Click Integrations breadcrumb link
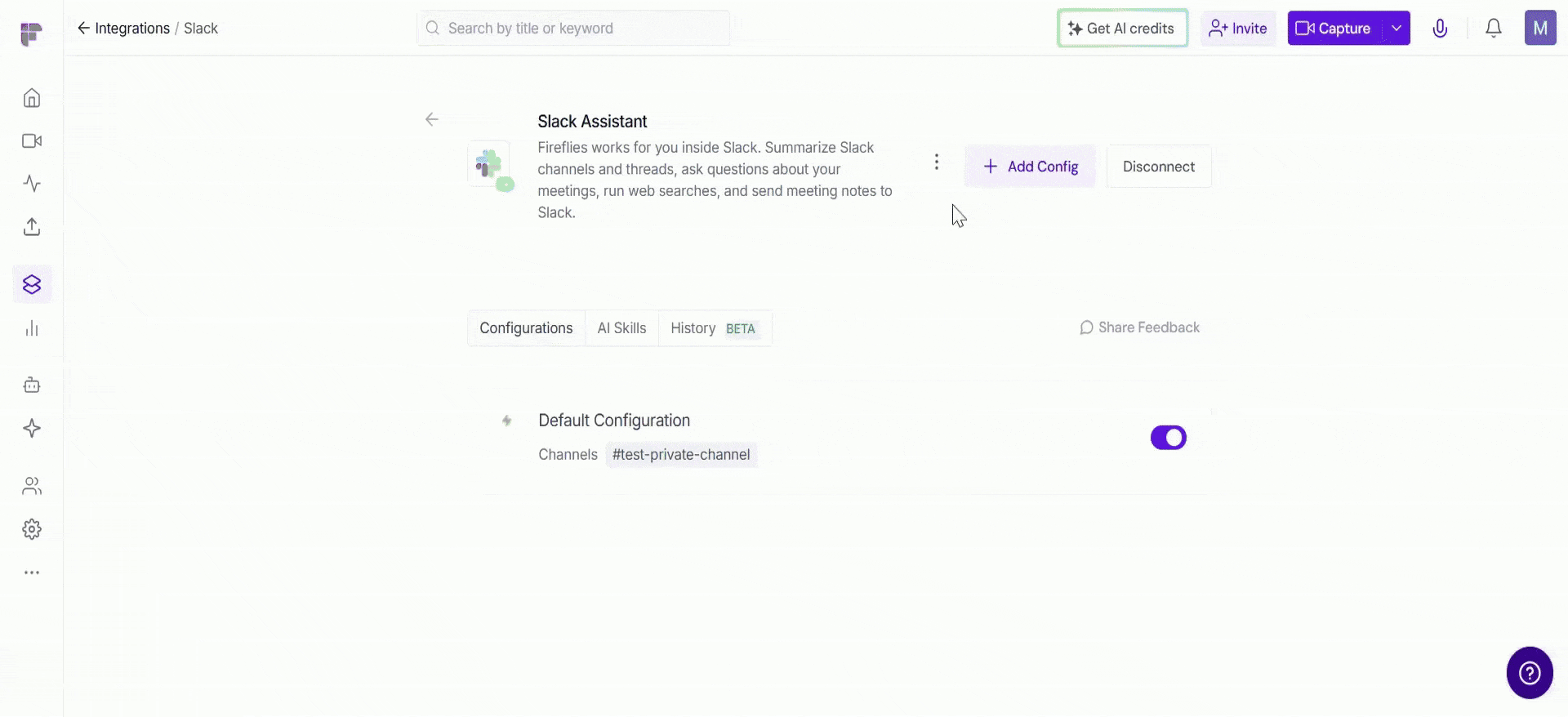 pyautogui.click(x=132, y=29)
